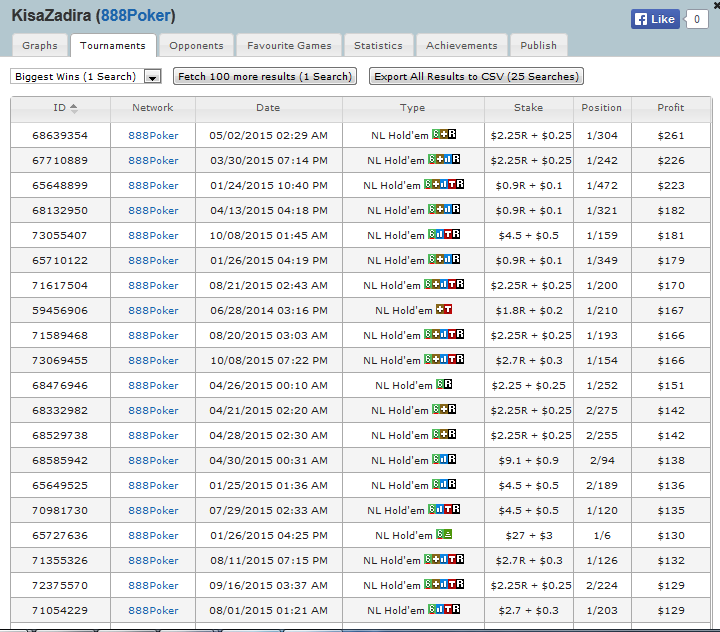Open the Publish tab
This screenshot has width=720, height=632.
(539, 45)
